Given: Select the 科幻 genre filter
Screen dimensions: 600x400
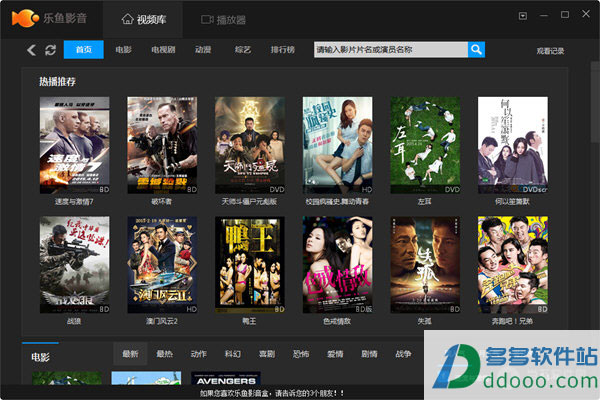Looking at the screenshot, I should [x=233, y=354].
